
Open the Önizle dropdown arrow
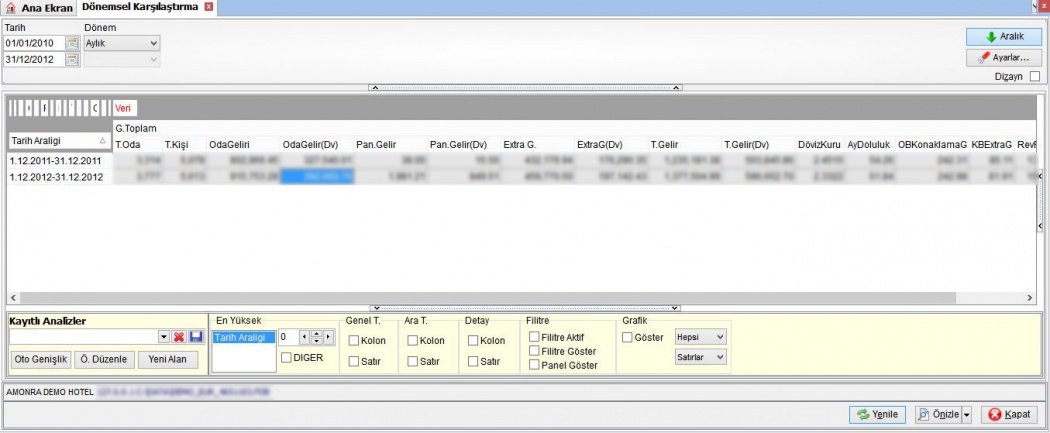point(966,415)
